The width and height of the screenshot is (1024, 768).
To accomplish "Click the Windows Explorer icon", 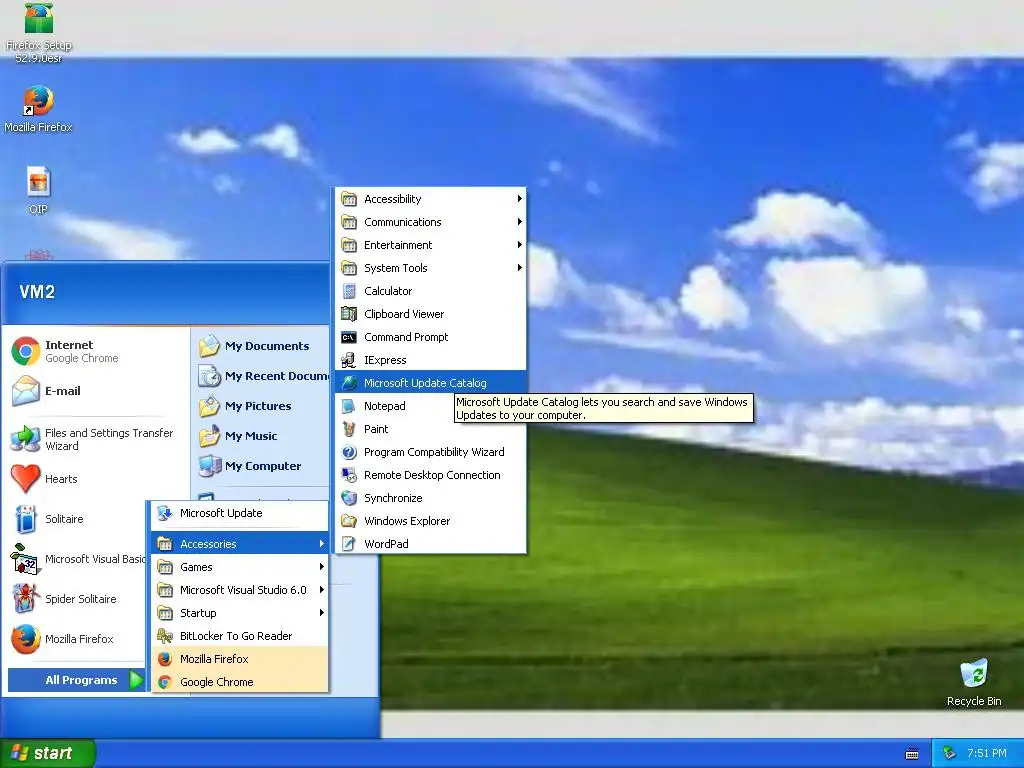I will click(x=349, y=521).
